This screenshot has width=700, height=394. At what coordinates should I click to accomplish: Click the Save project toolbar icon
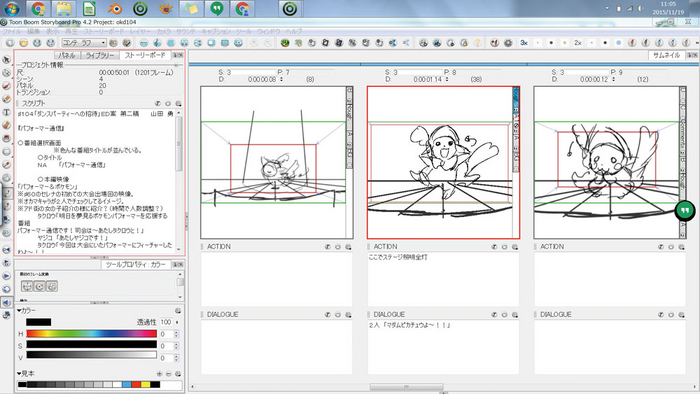click(x=37, y=43)
